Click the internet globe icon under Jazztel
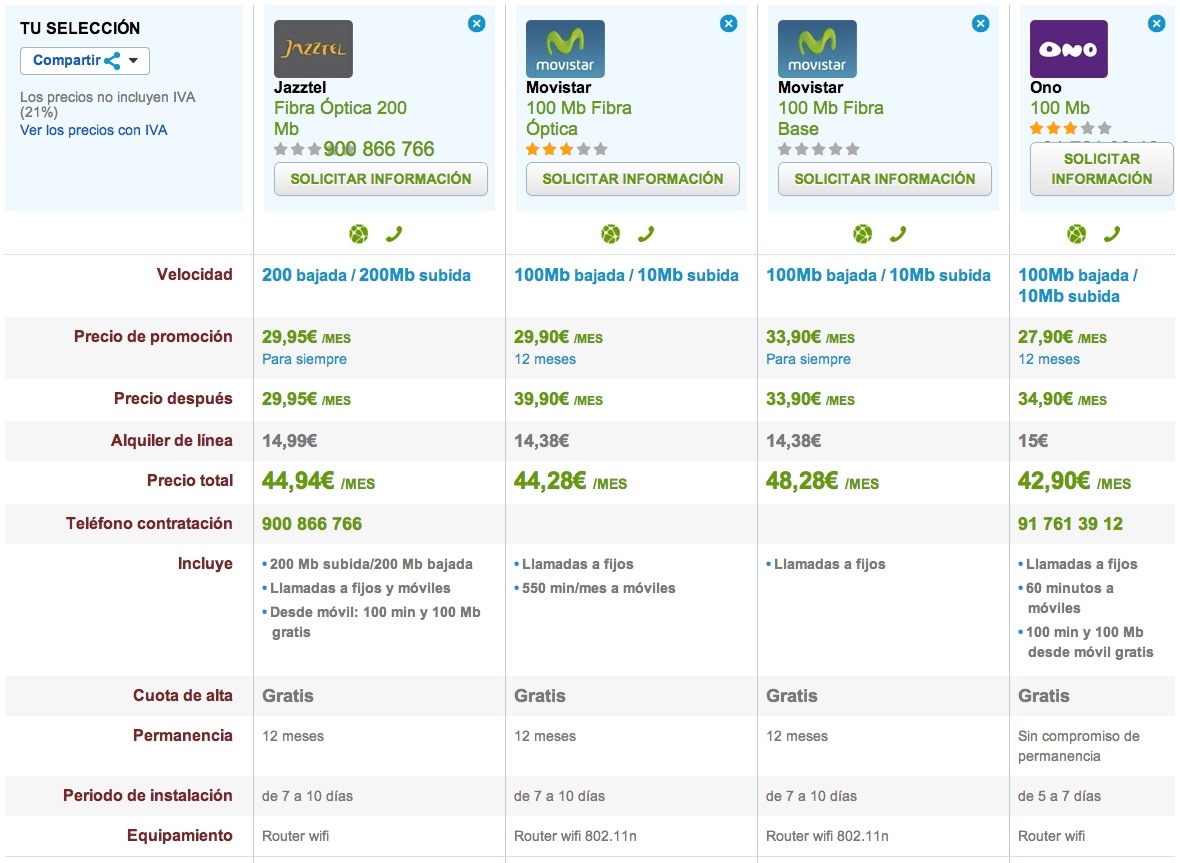 tap(359, 234)
